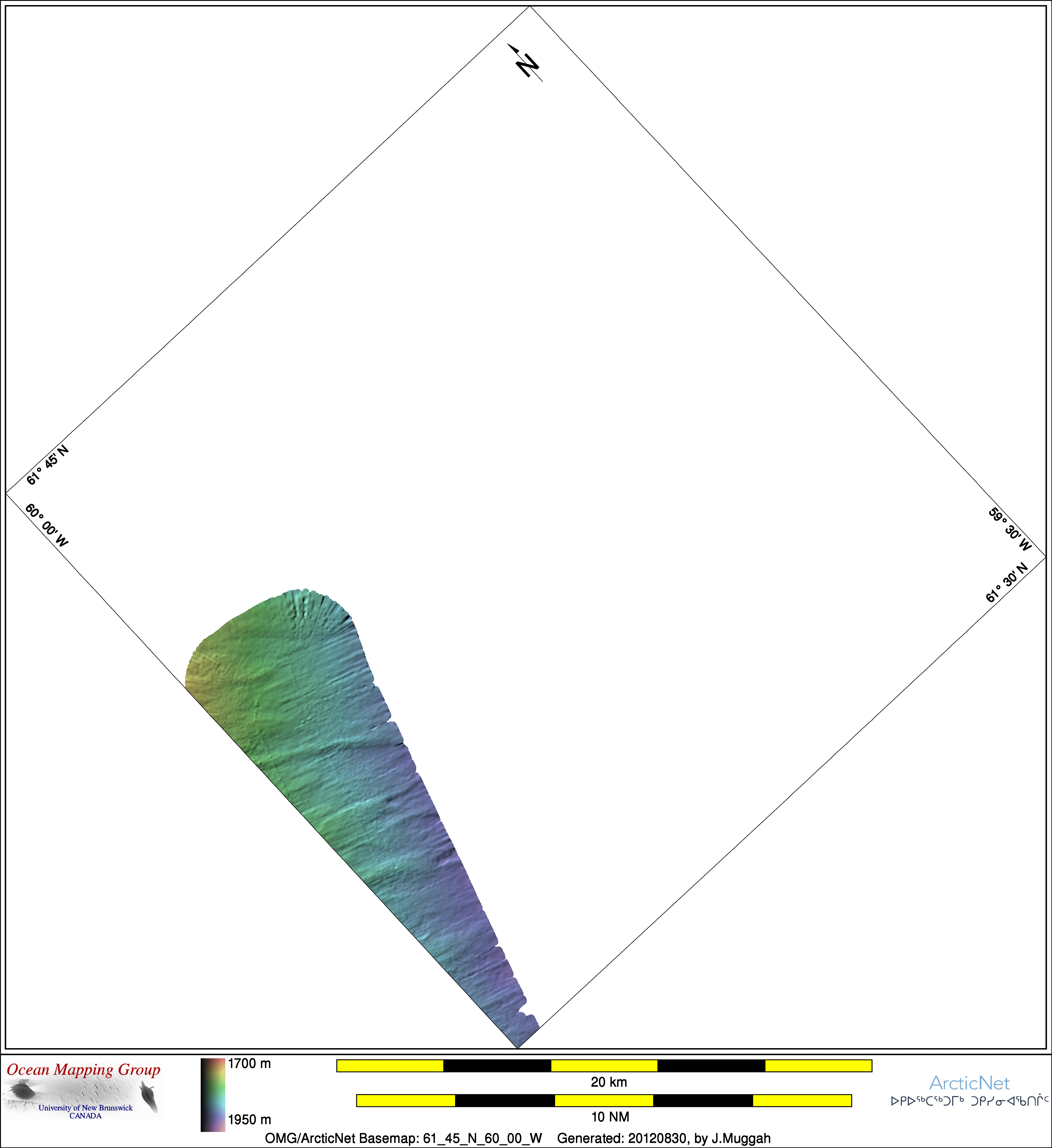Viewport: 1052px width, 1148px height.
Task: Click the 10 NM scale bar
Action: coord(603,1101)
